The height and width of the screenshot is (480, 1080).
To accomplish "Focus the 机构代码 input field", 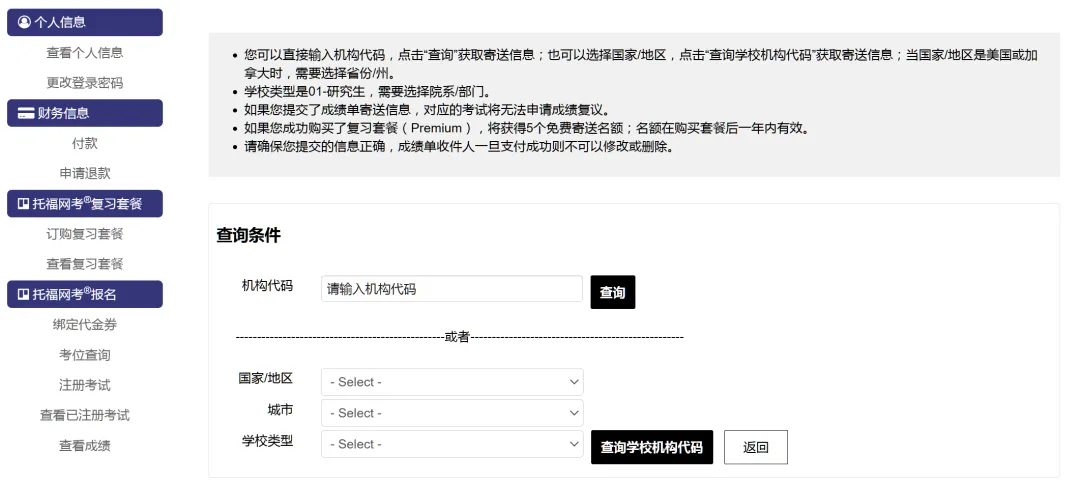I will (x=451, y=289).
